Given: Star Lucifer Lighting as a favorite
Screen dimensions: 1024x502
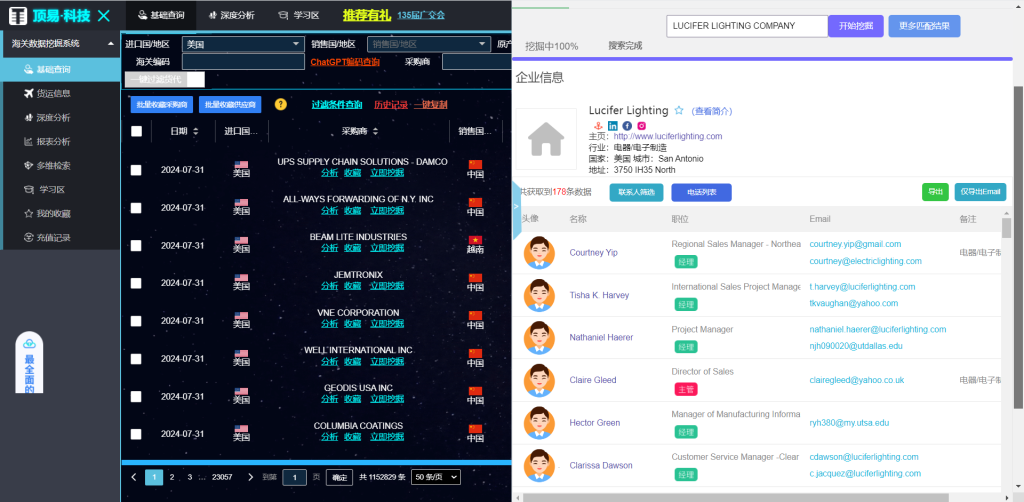Looking at the screenshot, I should coord(679,111).
